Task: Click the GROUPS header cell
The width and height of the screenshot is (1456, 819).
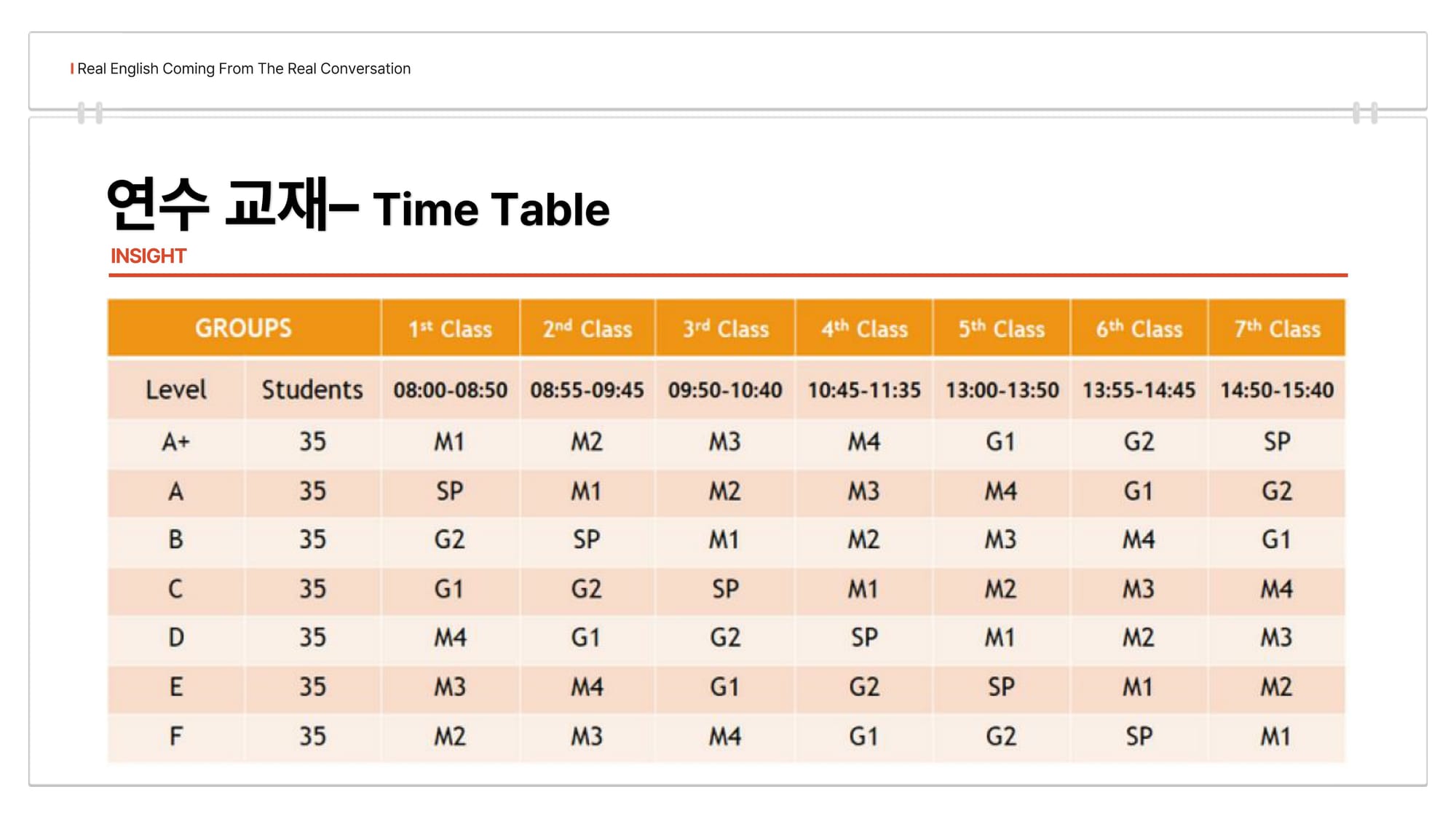Action: [243, 328]
